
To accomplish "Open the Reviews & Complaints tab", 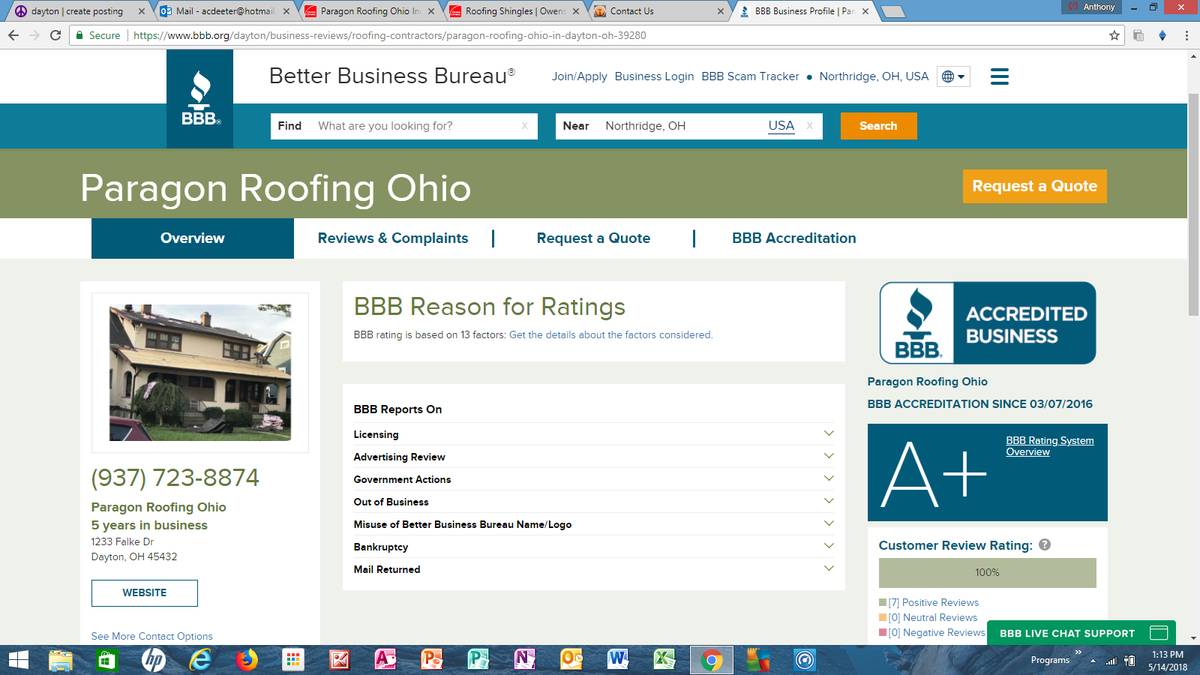I will (393, 238).
